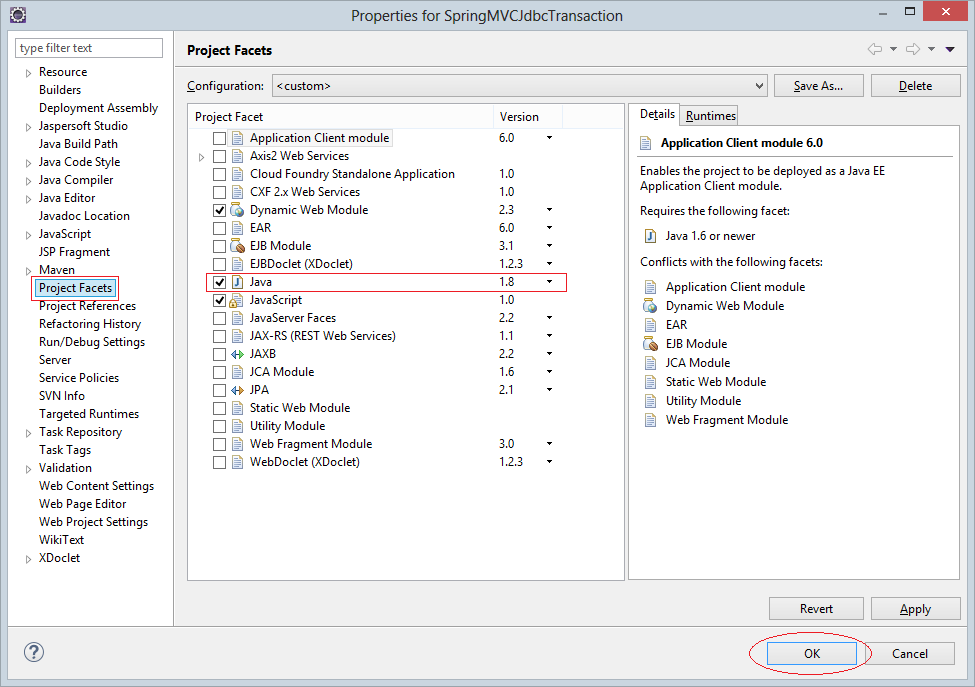Click the Web Fragment Module conflict icon in Details

coord(650,420)
